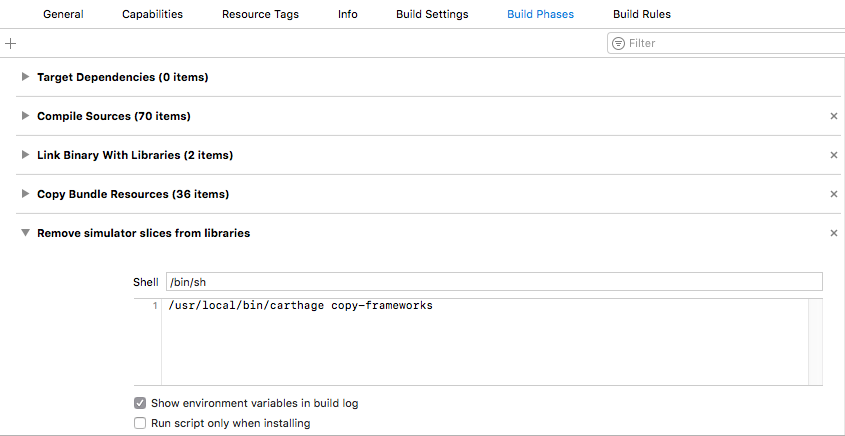This screenshot has height=436, width=845.
Task: Collapse Remove simulator slices from libraries section
Action: pos(26,233)
